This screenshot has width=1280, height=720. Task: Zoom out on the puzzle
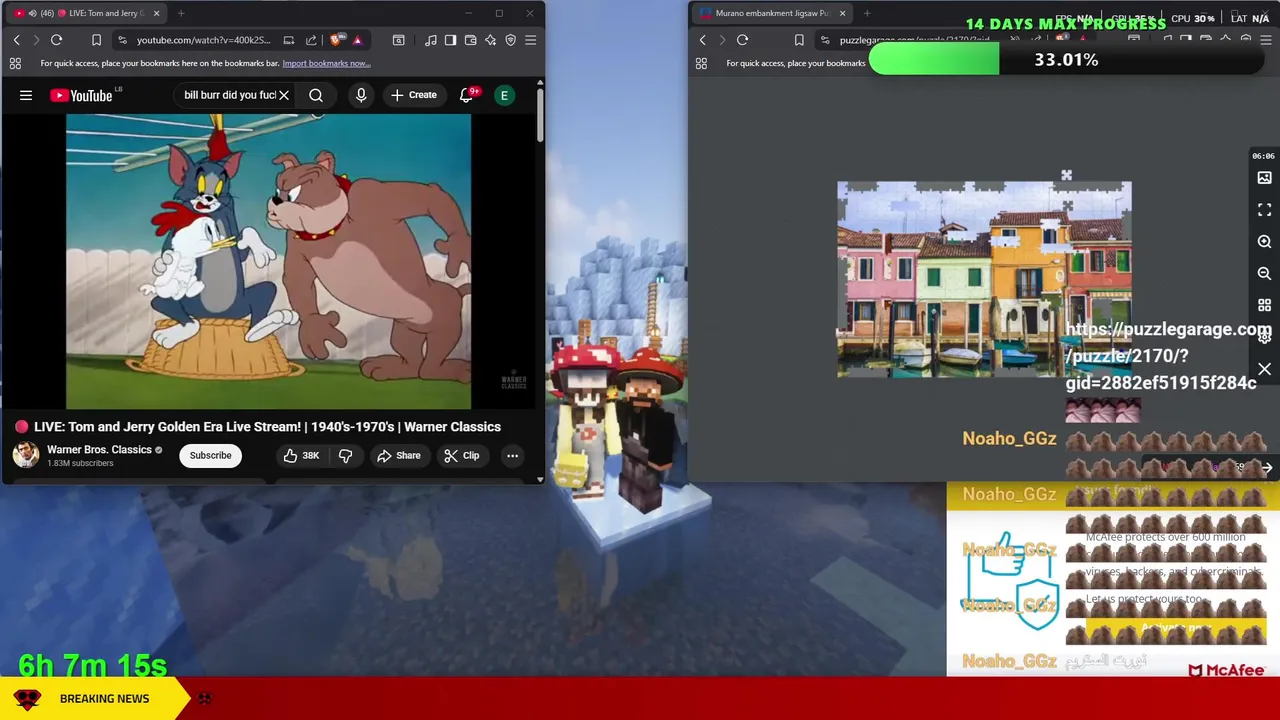(1264, 274)
